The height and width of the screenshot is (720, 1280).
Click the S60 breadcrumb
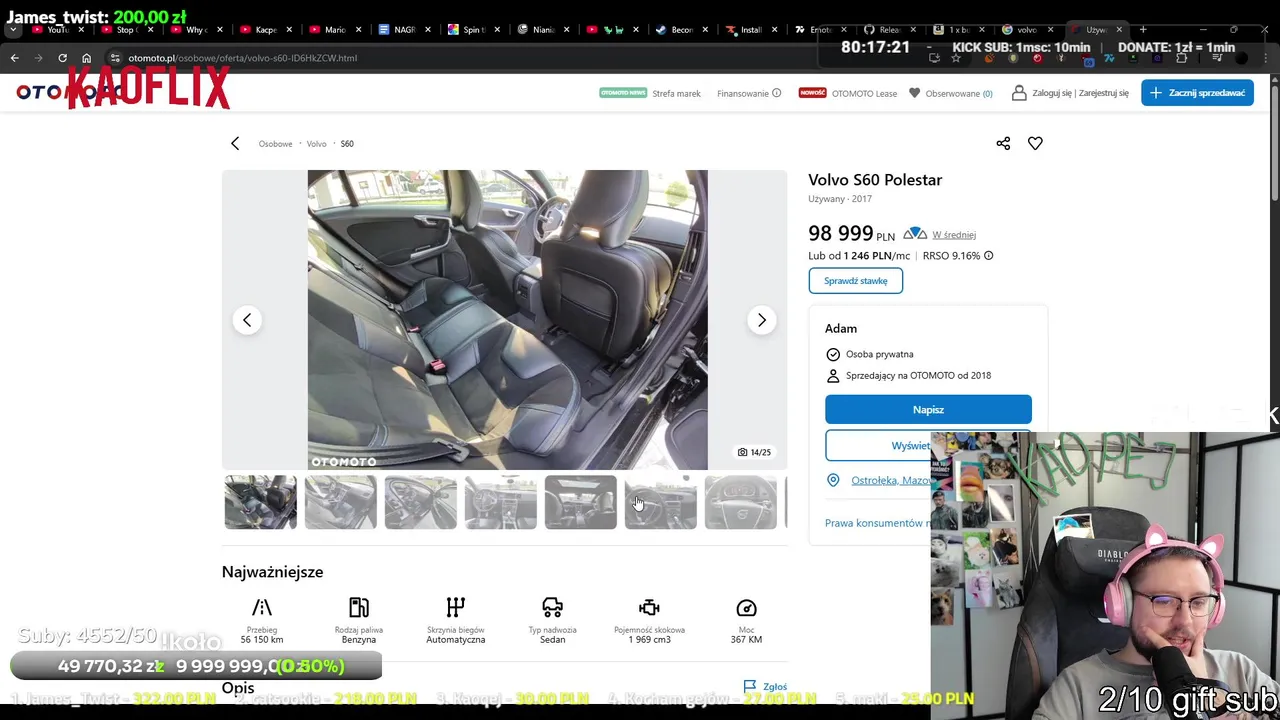tap(347, 144)
